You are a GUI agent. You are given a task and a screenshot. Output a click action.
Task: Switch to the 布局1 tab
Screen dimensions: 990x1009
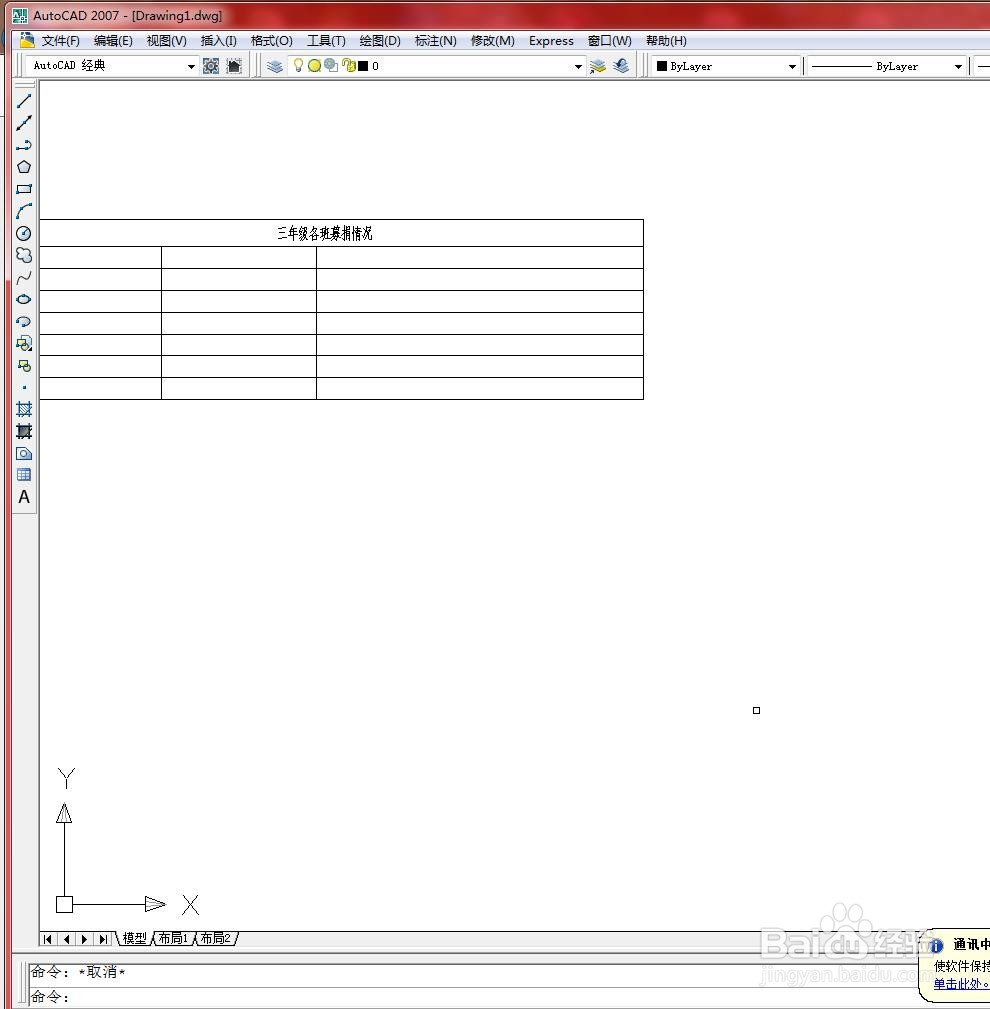(x=173, y=938)
